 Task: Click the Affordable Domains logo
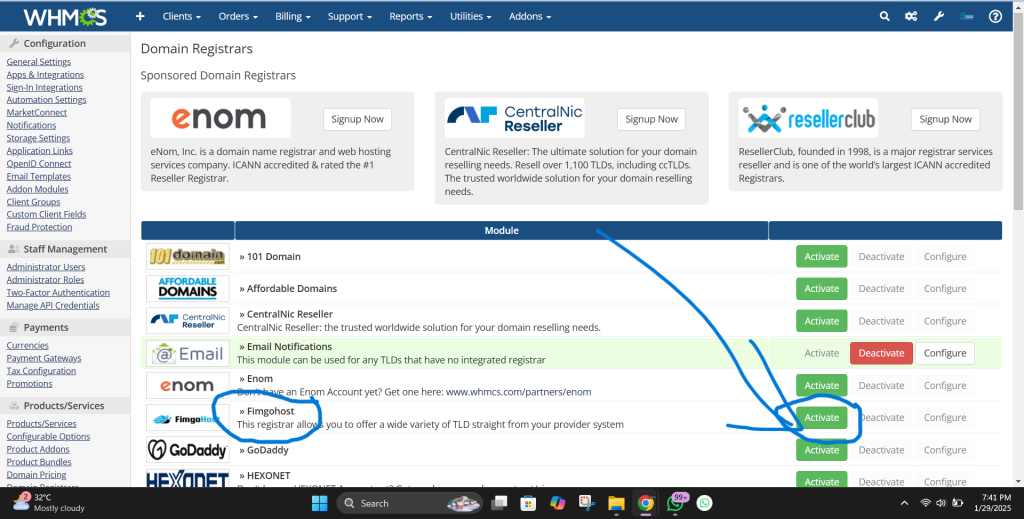pos(187,289)
